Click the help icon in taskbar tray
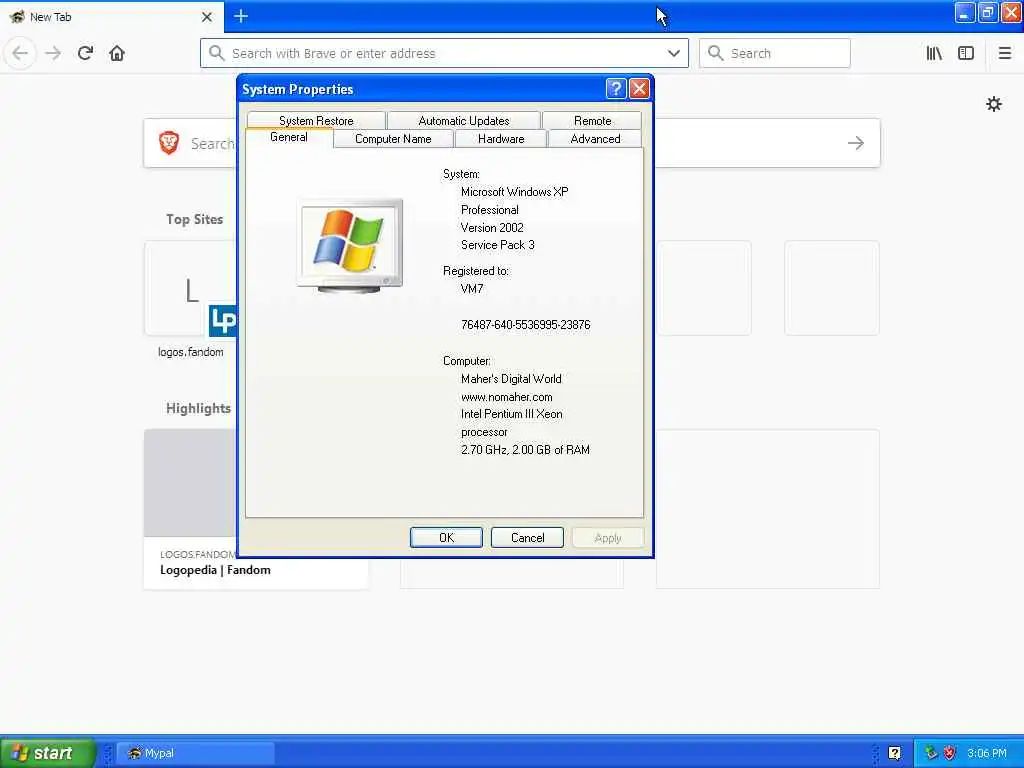 pos(895,753)
